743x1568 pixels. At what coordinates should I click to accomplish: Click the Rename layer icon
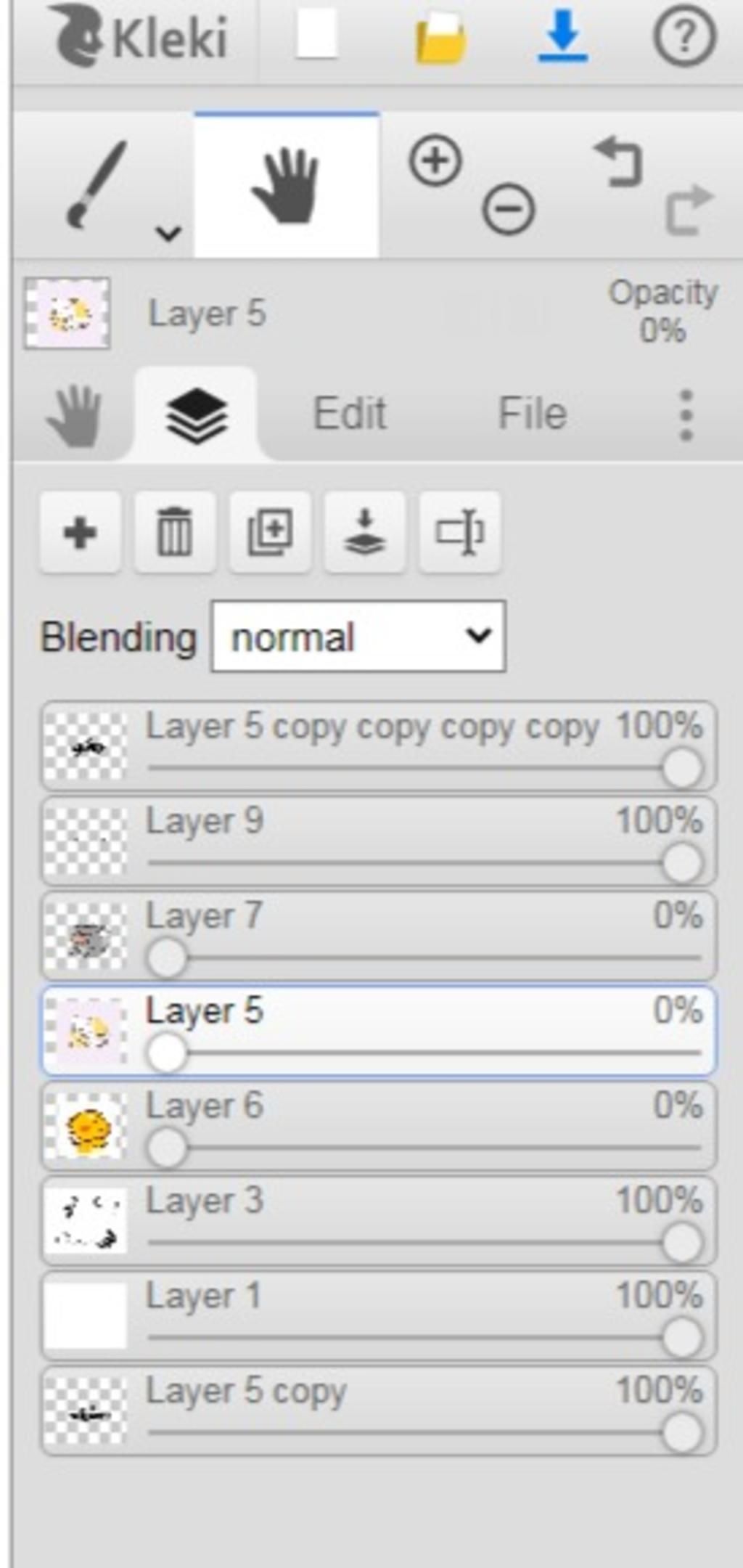(x=459, y=532)
